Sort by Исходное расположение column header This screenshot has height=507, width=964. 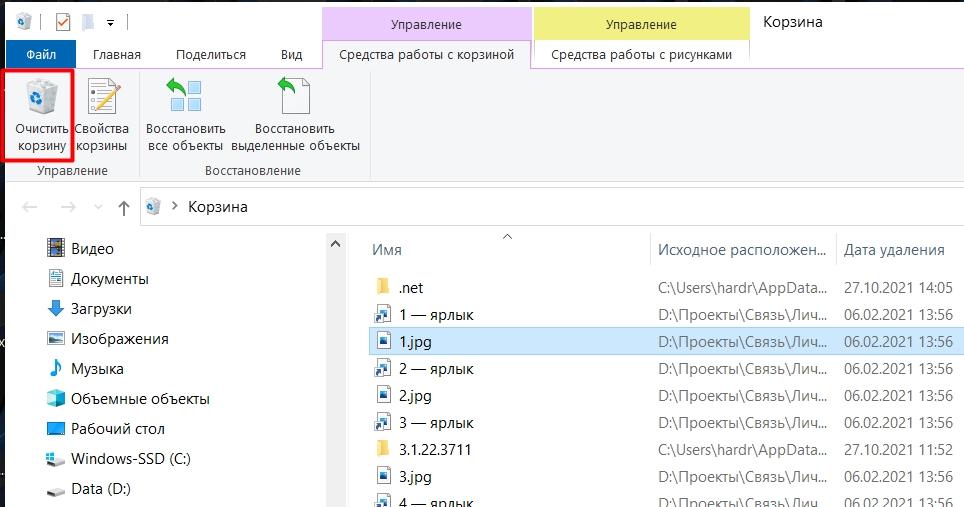[x=742, y=250]
